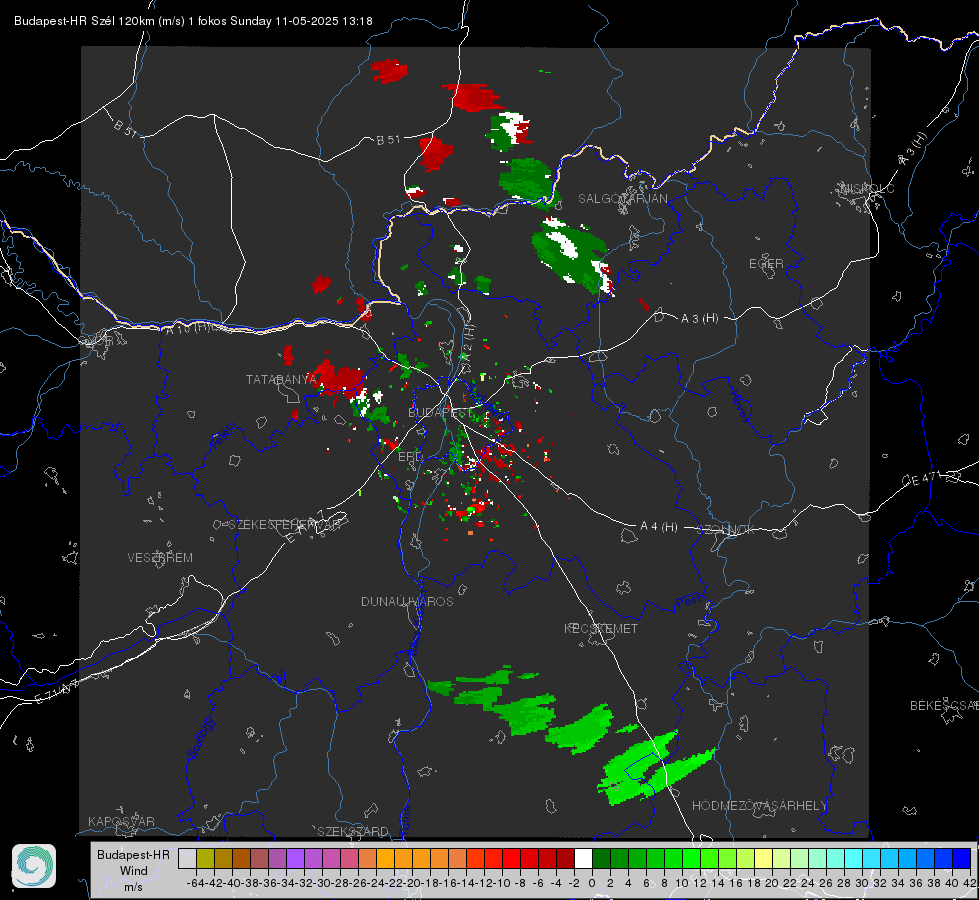Click the TATABÁNYA city label
This screenshot has width=979, height=900.
pos(281,380)
